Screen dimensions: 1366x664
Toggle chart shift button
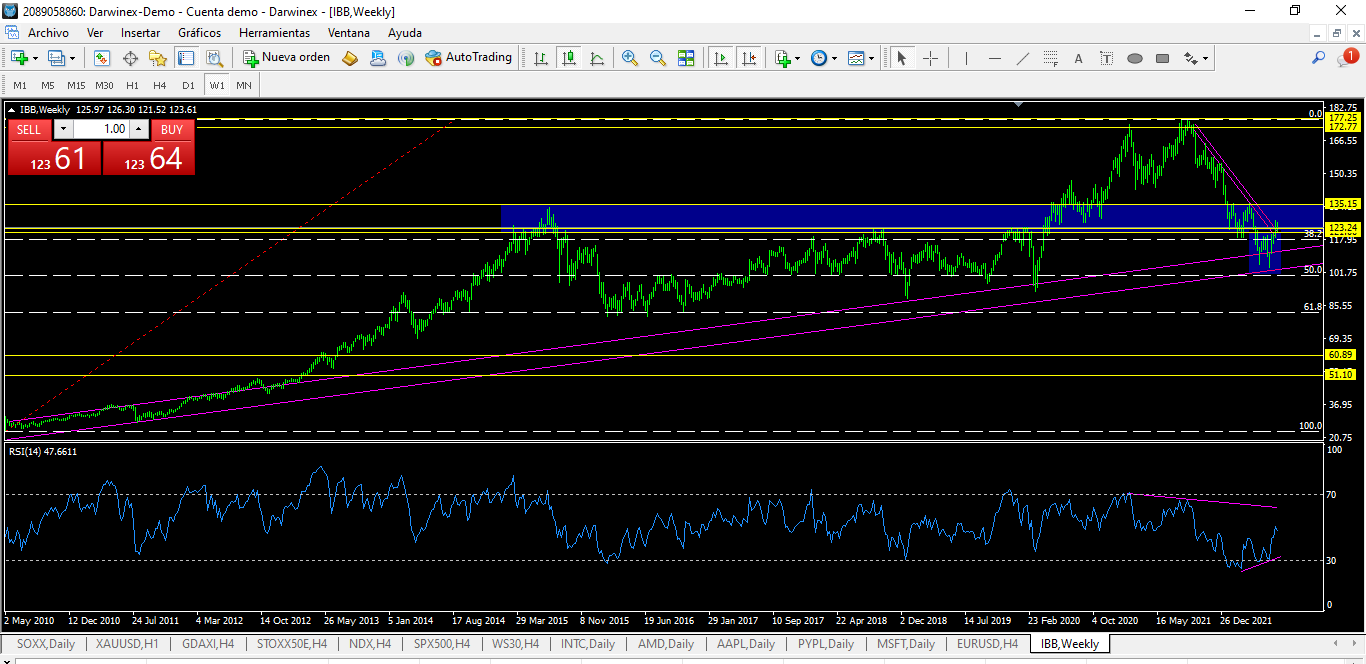(x=748, y=58)
